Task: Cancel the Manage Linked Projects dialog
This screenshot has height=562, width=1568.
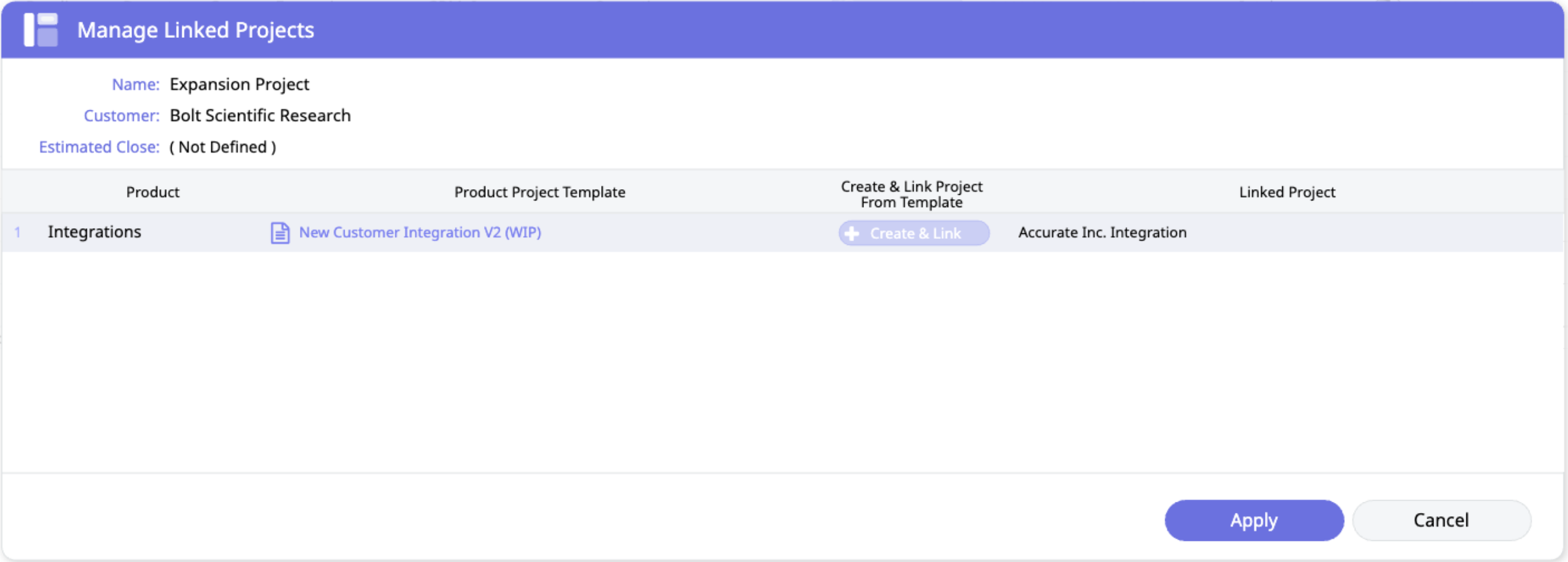Action: 1440,520
